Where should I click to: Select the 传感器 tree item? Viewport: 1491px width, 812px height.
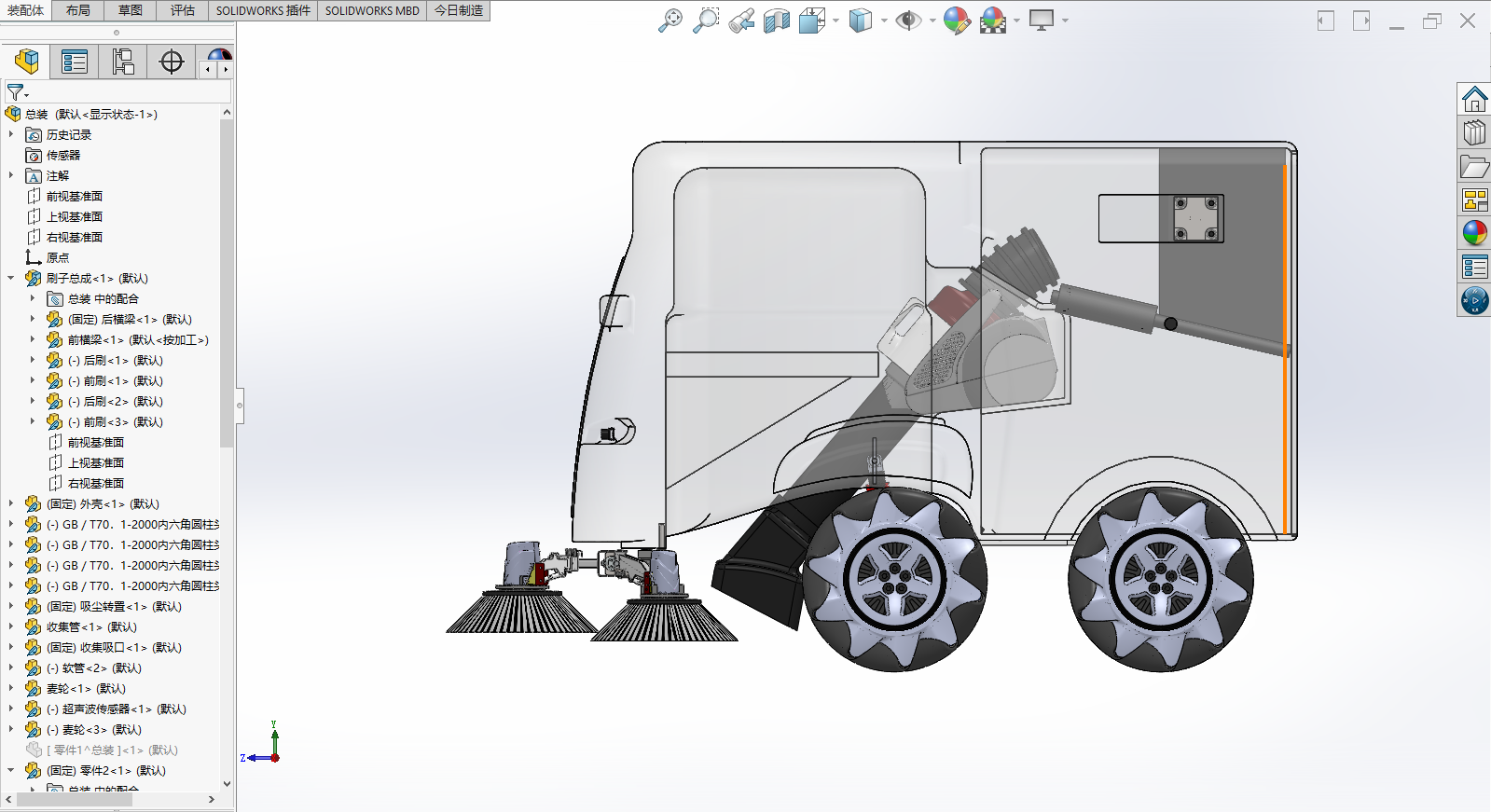tap(63, 155)
